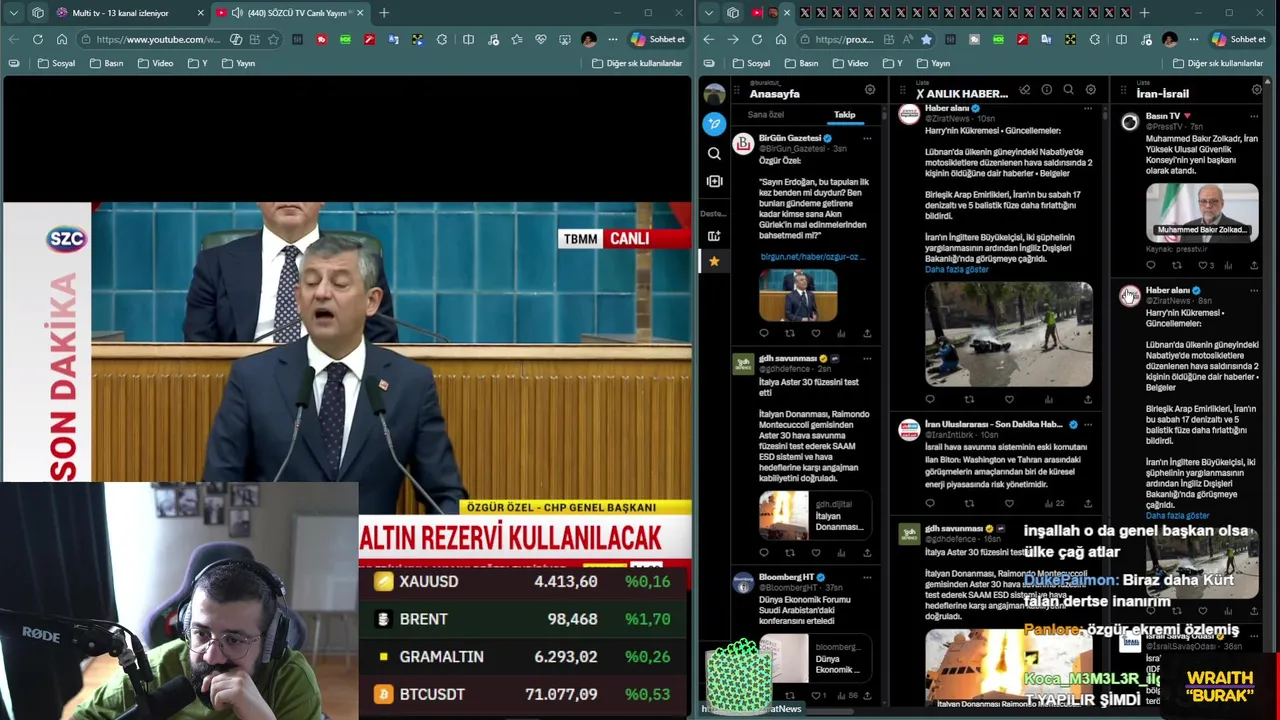Close the SÖZCÜ TV Canlı Yayını tab
Image resolution: width=1280 pixels, height=720 pixels.
[x=360, y=13]
